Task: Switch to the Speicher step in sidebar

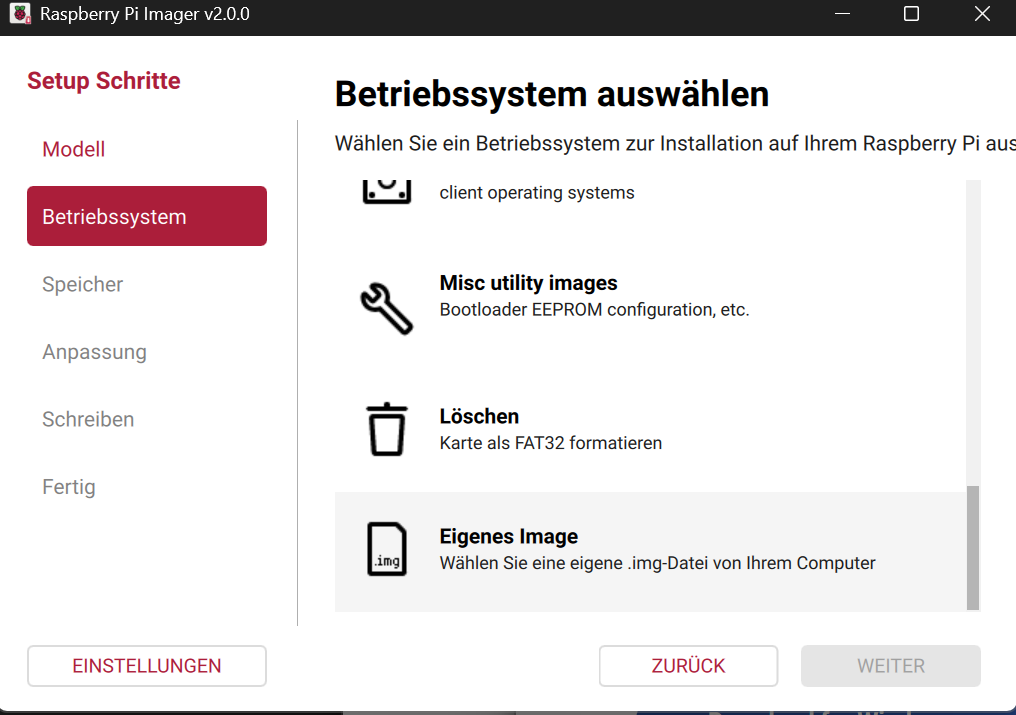Action: pyautogui.click(x=83, y=284)
